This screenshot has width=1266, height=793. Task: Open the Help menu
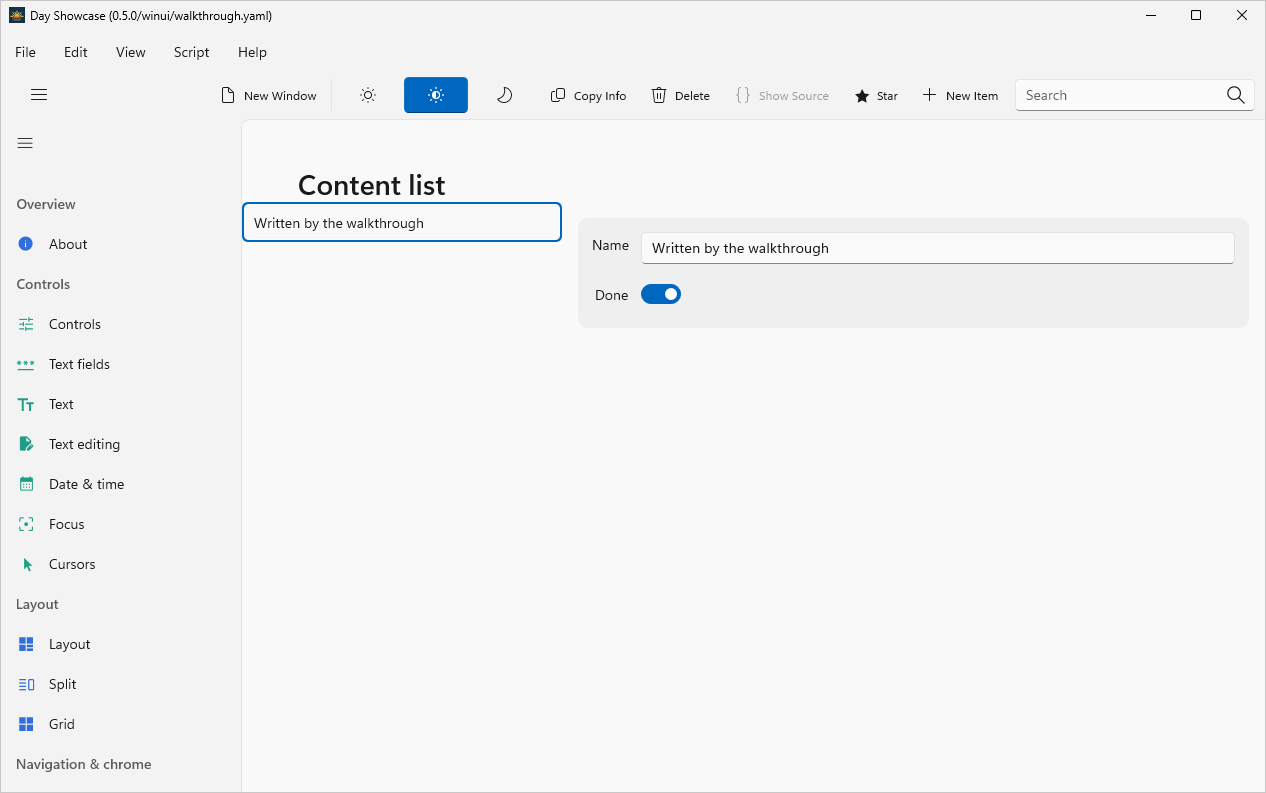252,52
